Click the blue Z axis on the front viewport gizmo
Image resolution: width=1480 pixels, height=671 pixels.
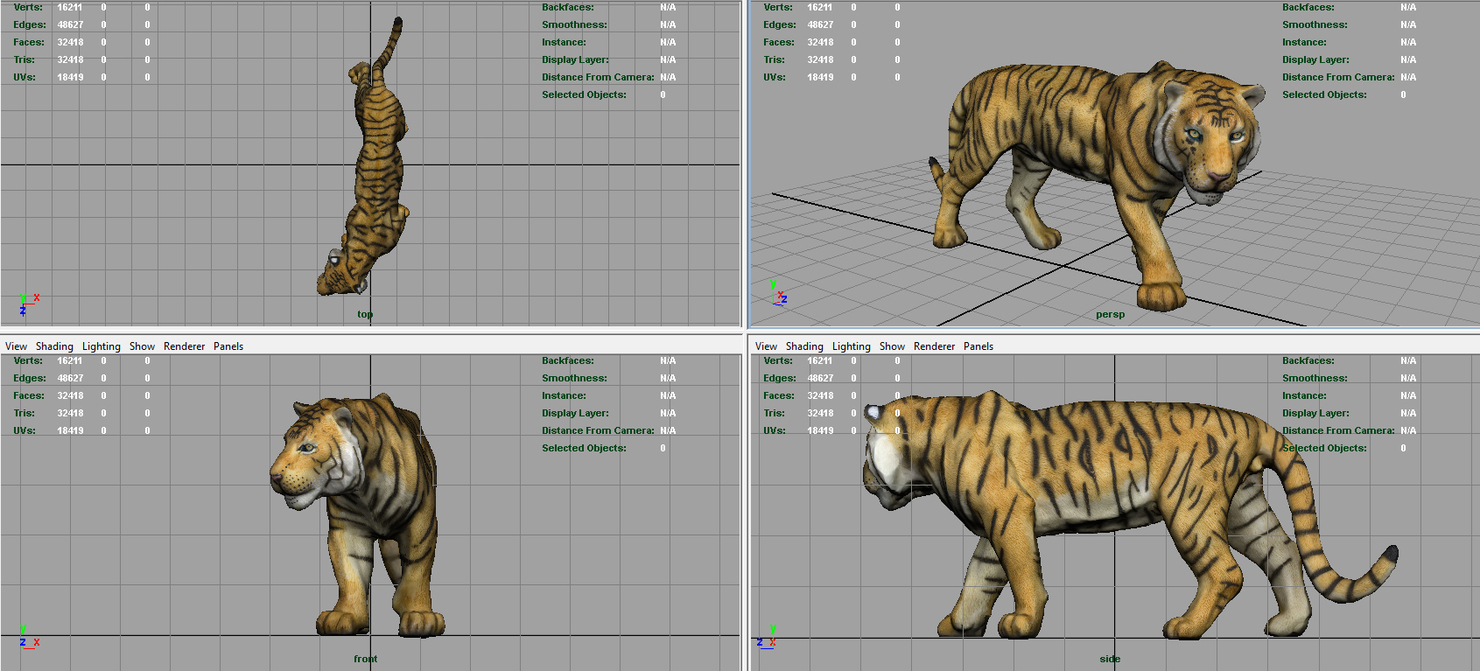(22, 642)
